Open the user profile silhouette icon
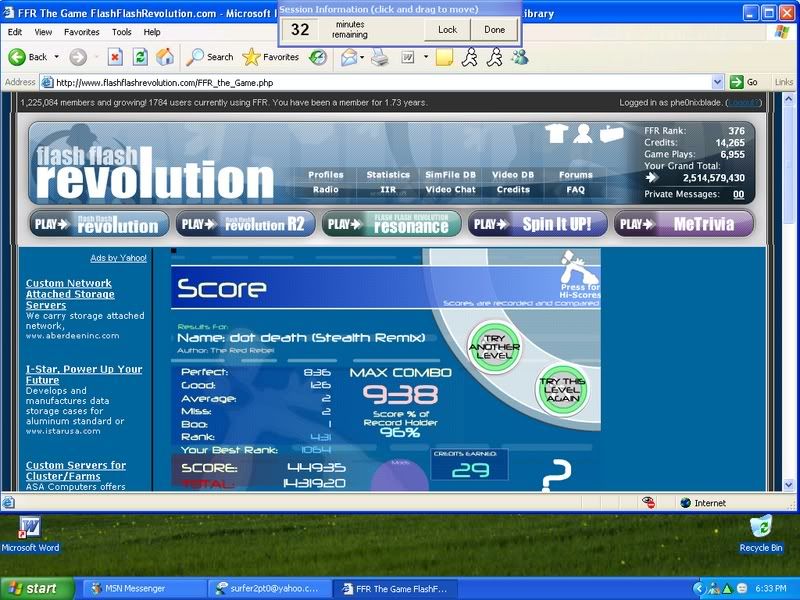This screenshot has width=800, height=600. coord(583,134)
